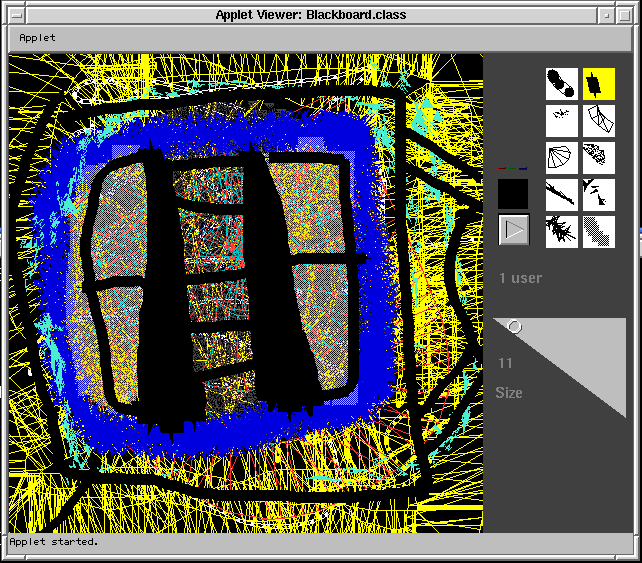The width and height of the screenshot is (642, 563).
Task: Click the Applet Viewer title bar
Action: 311,15
